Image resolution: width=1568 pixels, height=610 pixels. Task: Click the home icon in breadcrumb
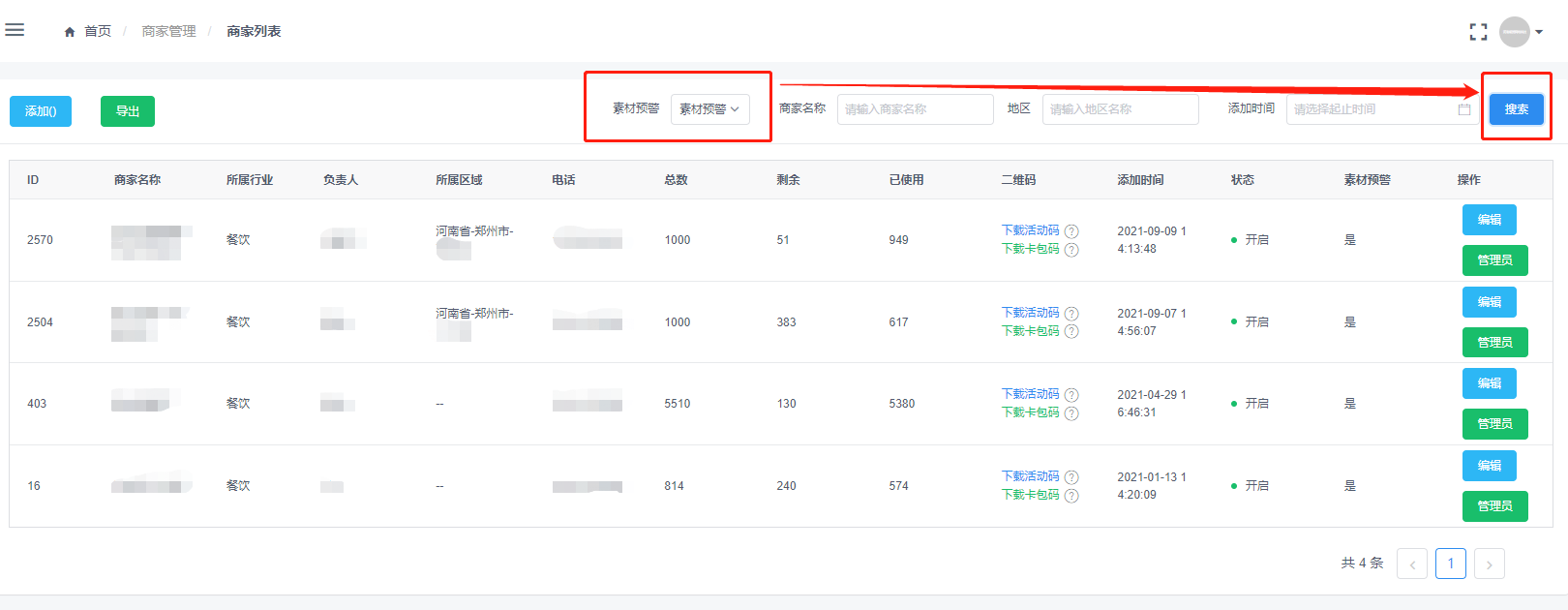[x=70, y=32]
